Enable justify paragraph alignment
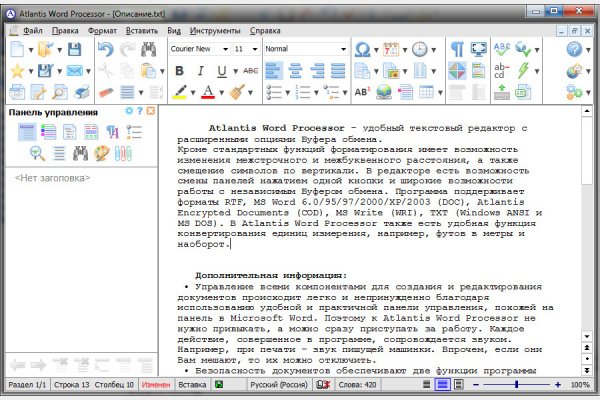This screenshot has height=400, width=600. point(338,71)
